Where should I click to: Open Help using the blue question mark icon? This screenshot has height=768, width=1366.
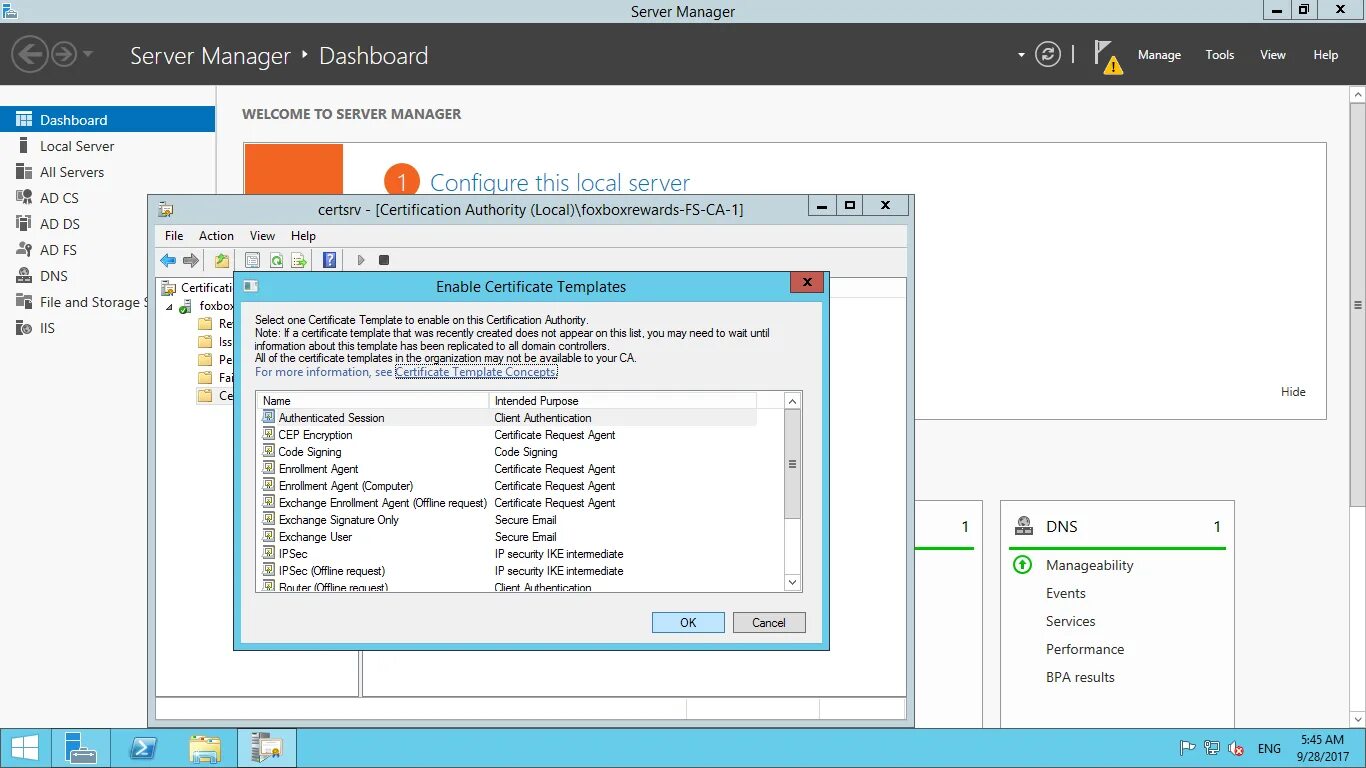pyautogui.click(x=329, y=260)
